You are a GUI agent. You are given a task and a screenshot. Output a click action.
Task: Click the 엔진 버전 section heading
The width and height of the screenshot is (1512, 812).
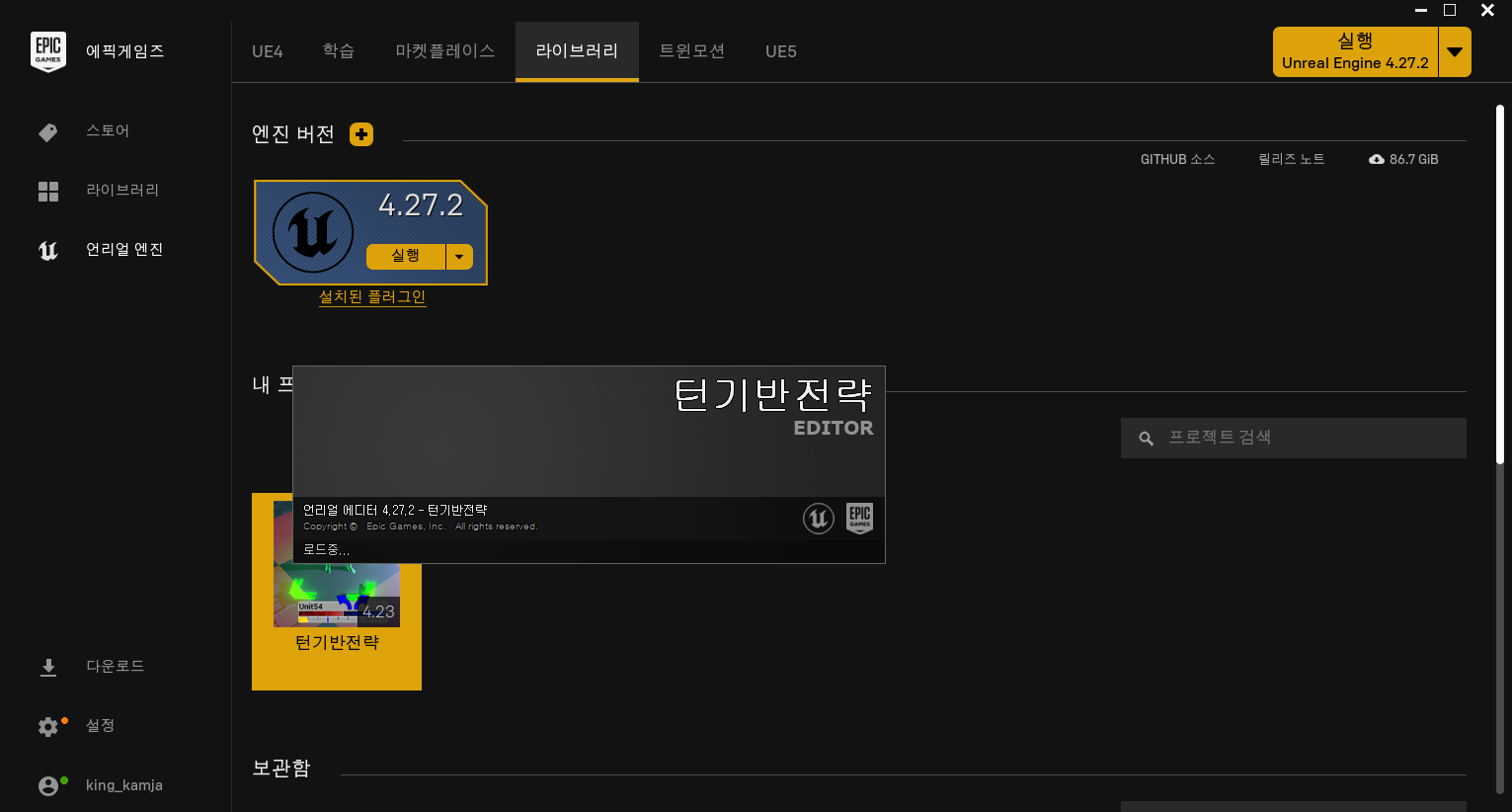pyautogui.click(x=293, y=134)
